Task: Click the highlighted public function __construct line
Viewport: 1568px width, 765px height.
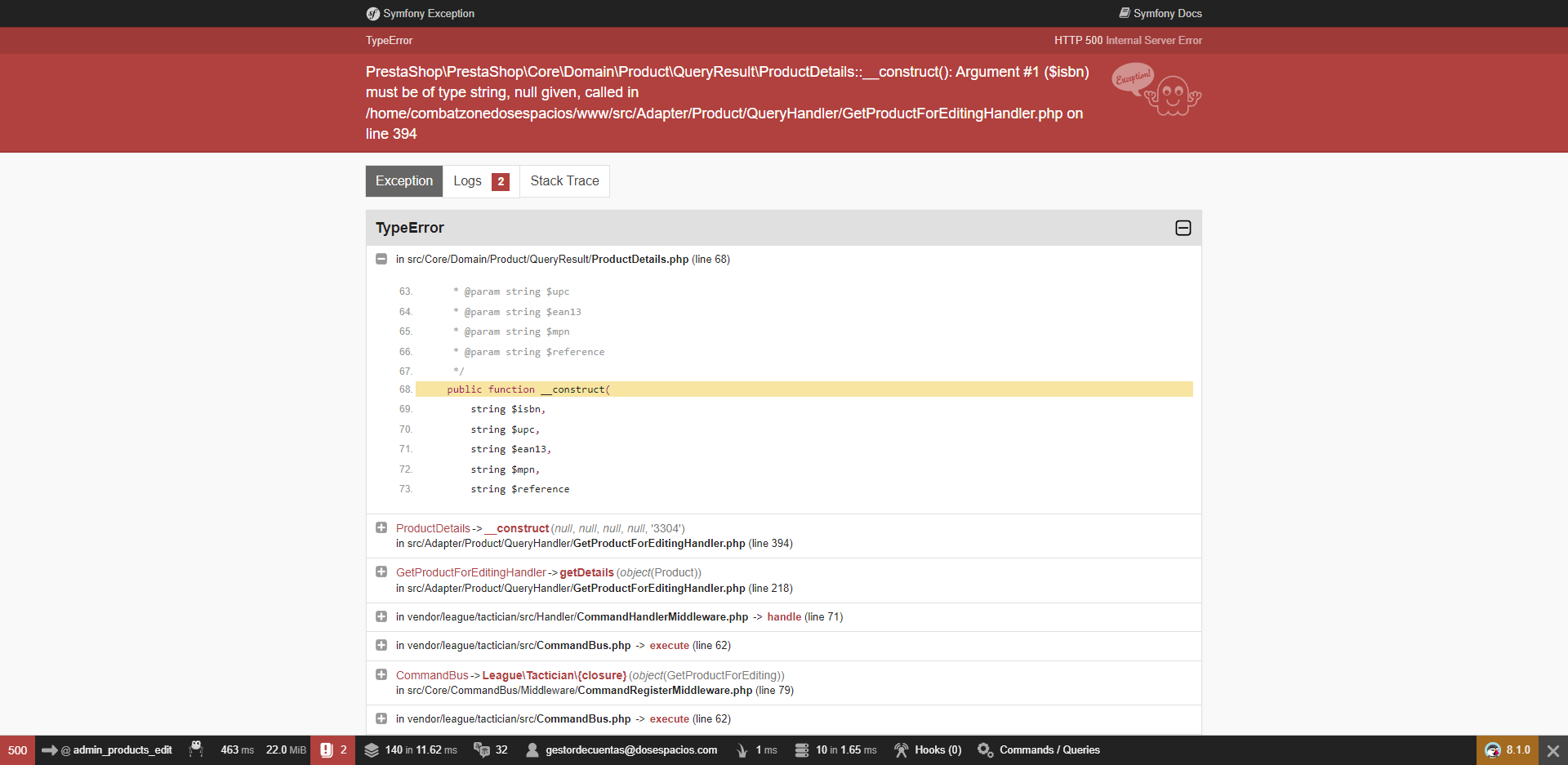Action: click(804, 389)
